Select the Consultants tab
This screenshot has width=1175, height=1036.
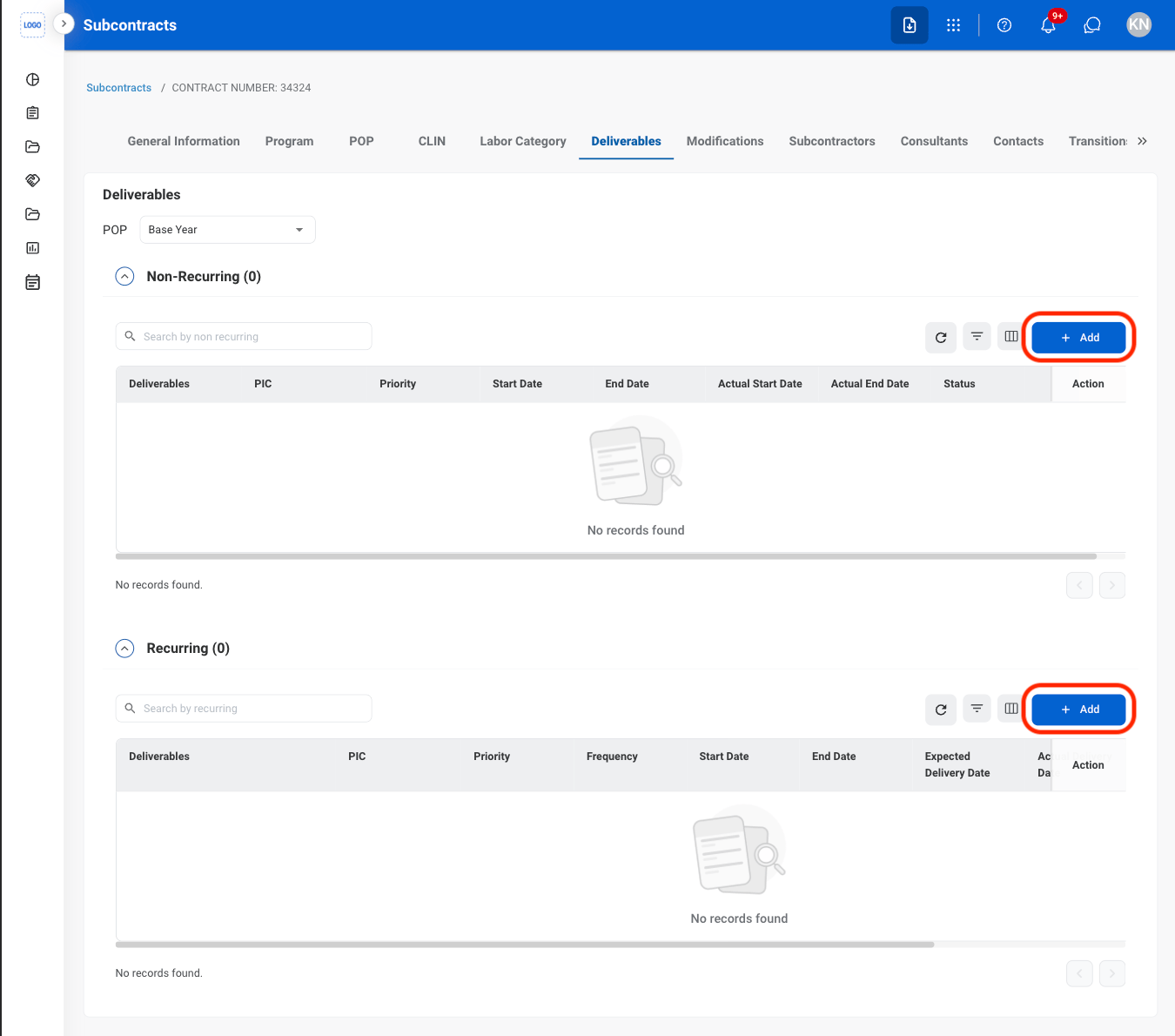click(934, 141)
